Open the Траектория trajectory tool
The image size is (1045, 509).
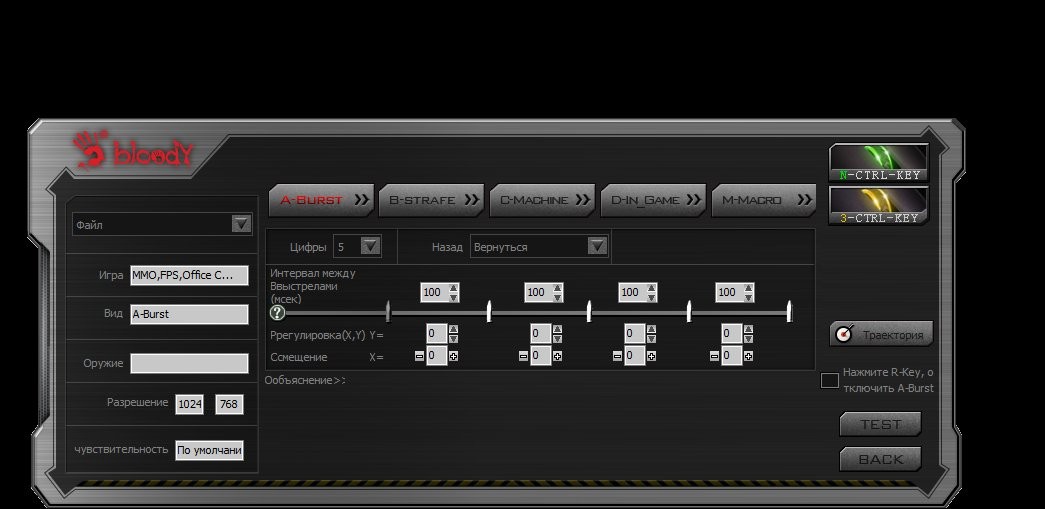pyautogui.click(x=881, y=334)
